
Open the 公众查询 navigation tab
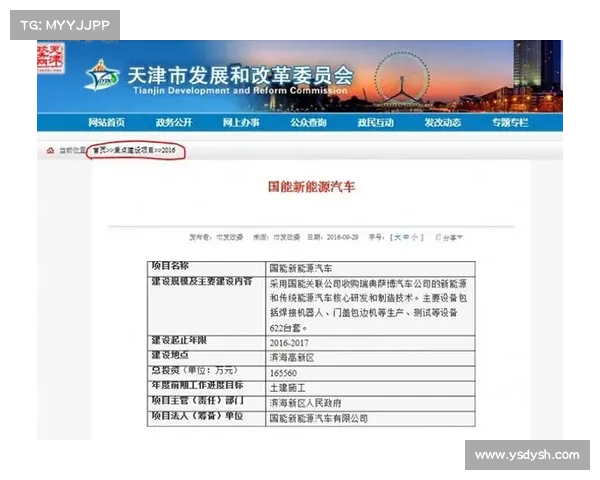coord(308,122)
